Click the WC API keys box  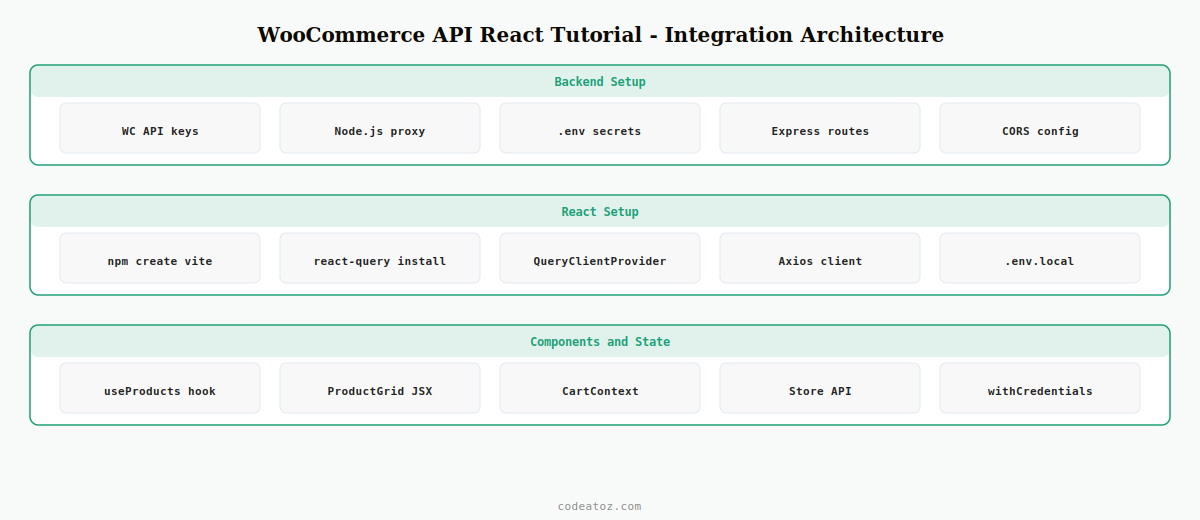click(160, 128)
